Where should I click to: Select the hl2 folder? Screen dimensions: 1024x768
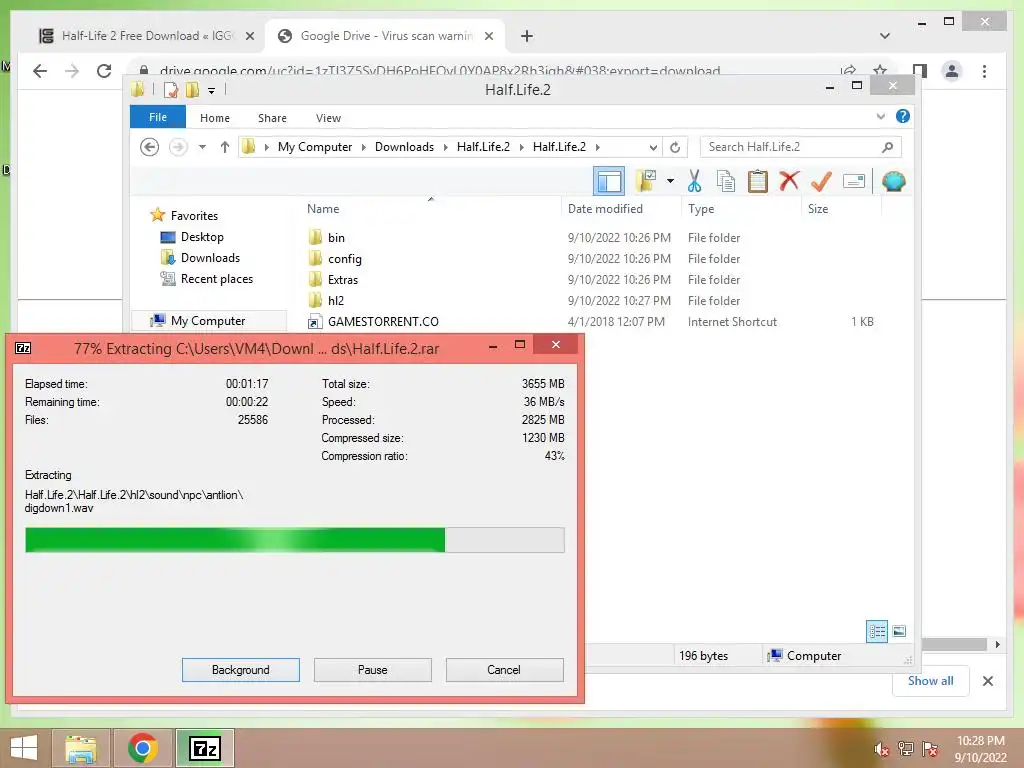click(335, 300)
